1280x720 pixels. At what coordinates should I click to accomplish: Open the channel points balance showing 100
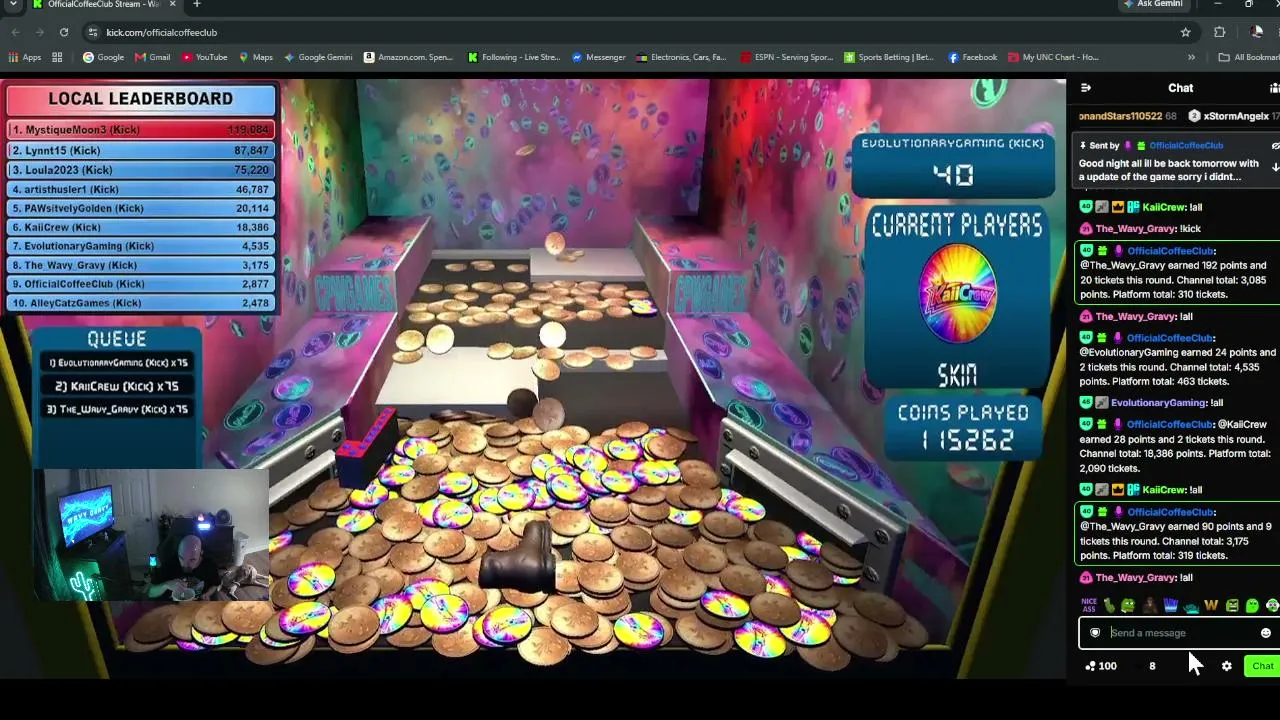[1101, 666]
